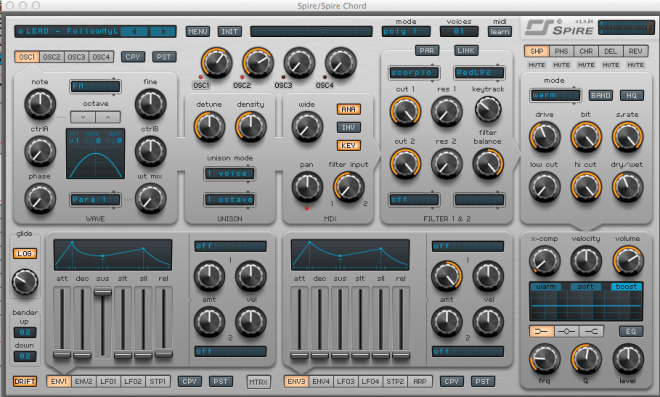Switch to the OSC3 tab
Screen dimensions: 660x397
[77, 57]
